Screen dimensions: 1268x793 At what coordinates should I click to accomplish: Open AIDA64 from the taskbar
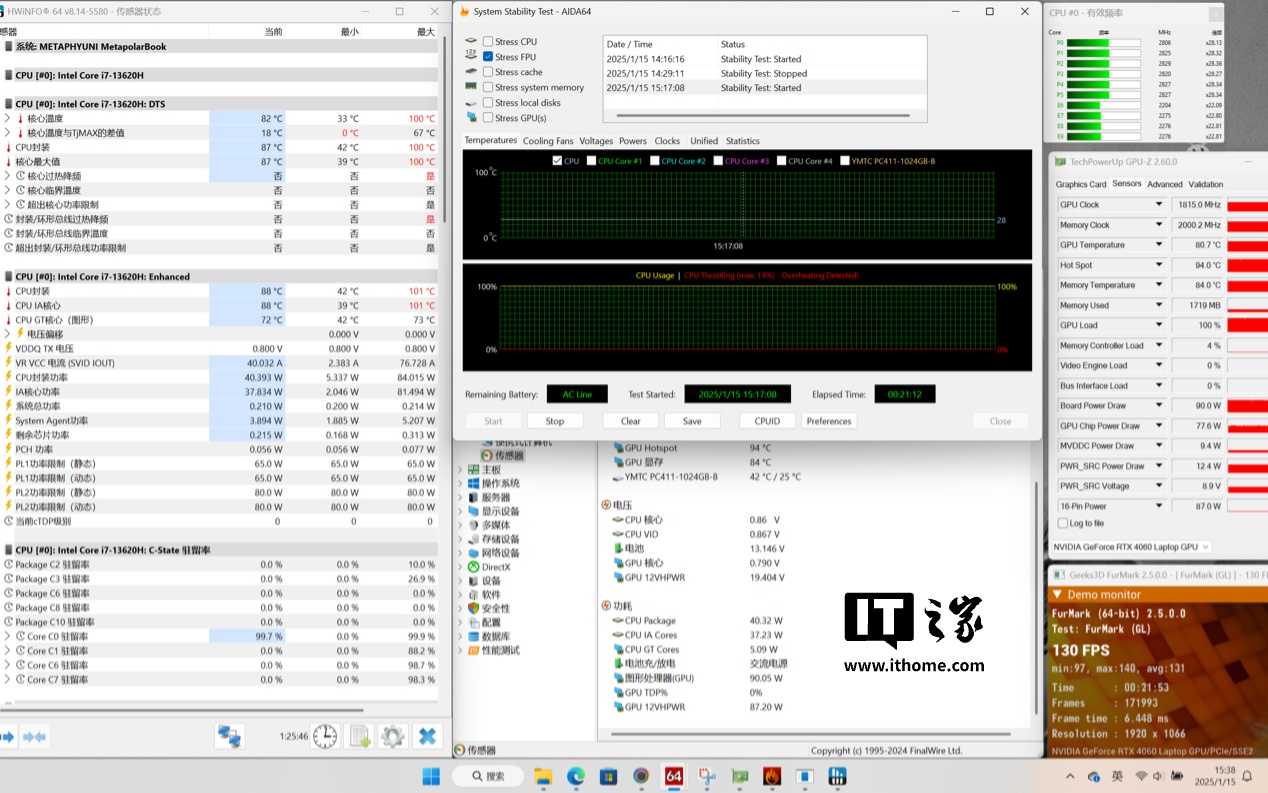[673, 777]
